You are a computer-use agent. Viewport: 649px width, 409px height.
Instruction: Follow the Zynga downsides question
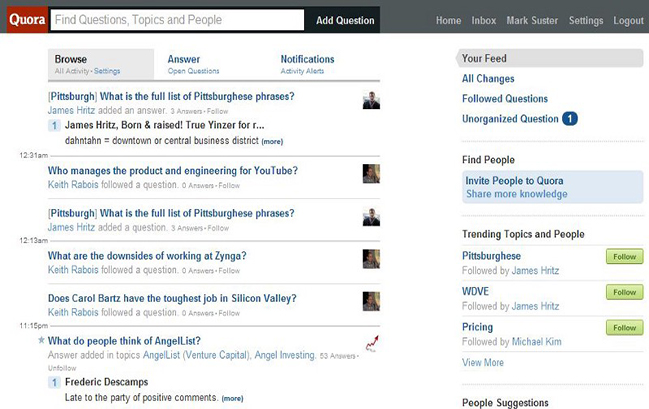tap(229, 271)
